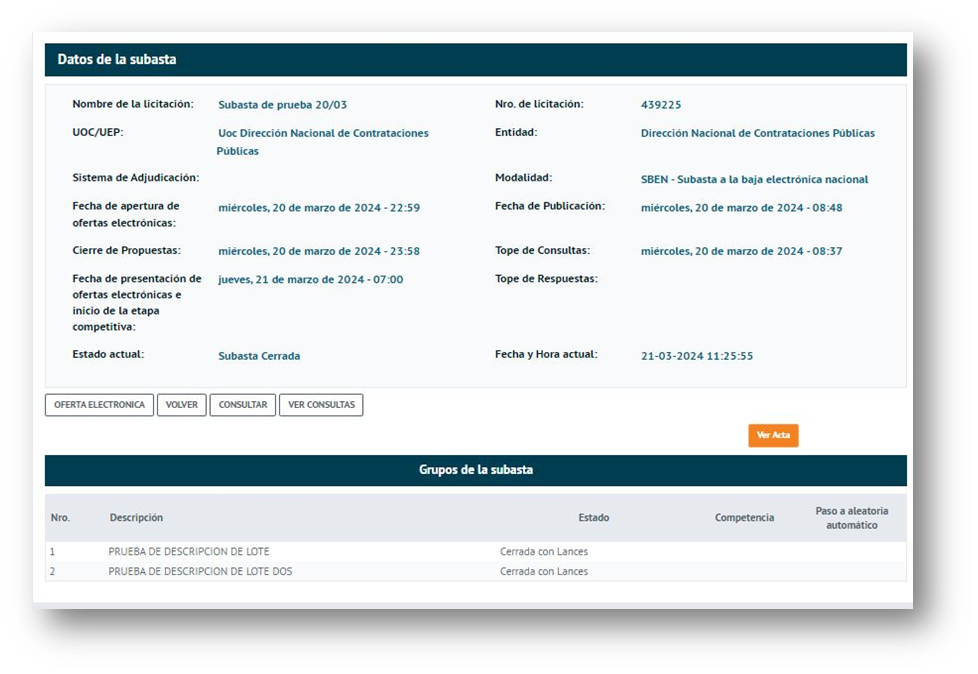Click the Descripción column header
Image resolution: width=978 pixels, height=674 pixels.
[x=136, y=518]
